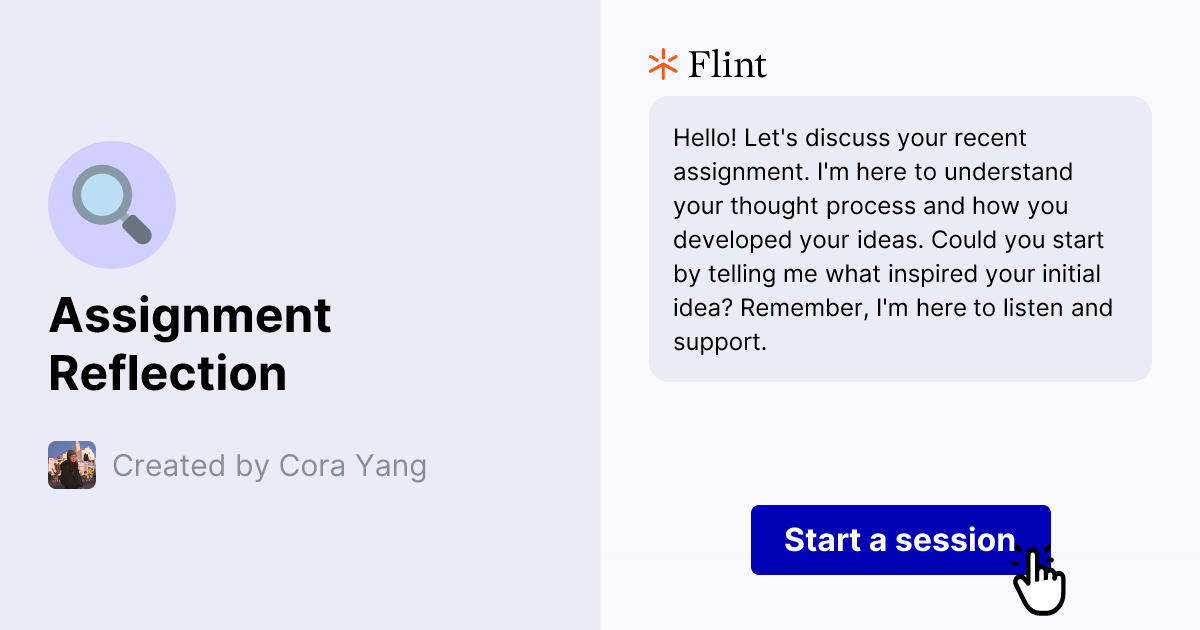Click the word Flint in the header
The width and height of the screenshot is (1200, 630).
727,63
